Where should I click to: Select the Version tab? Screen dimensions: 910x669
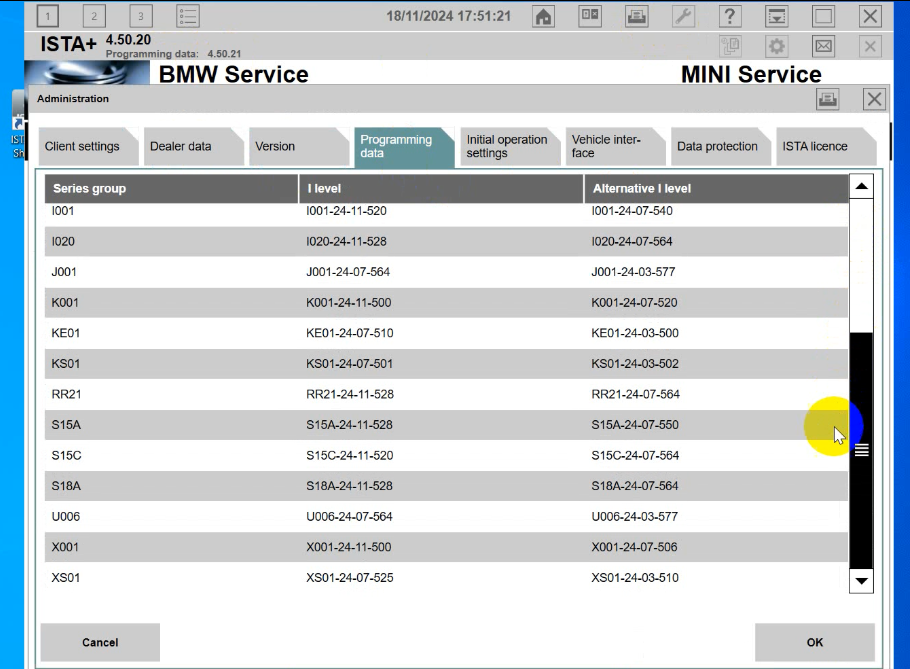299,147
